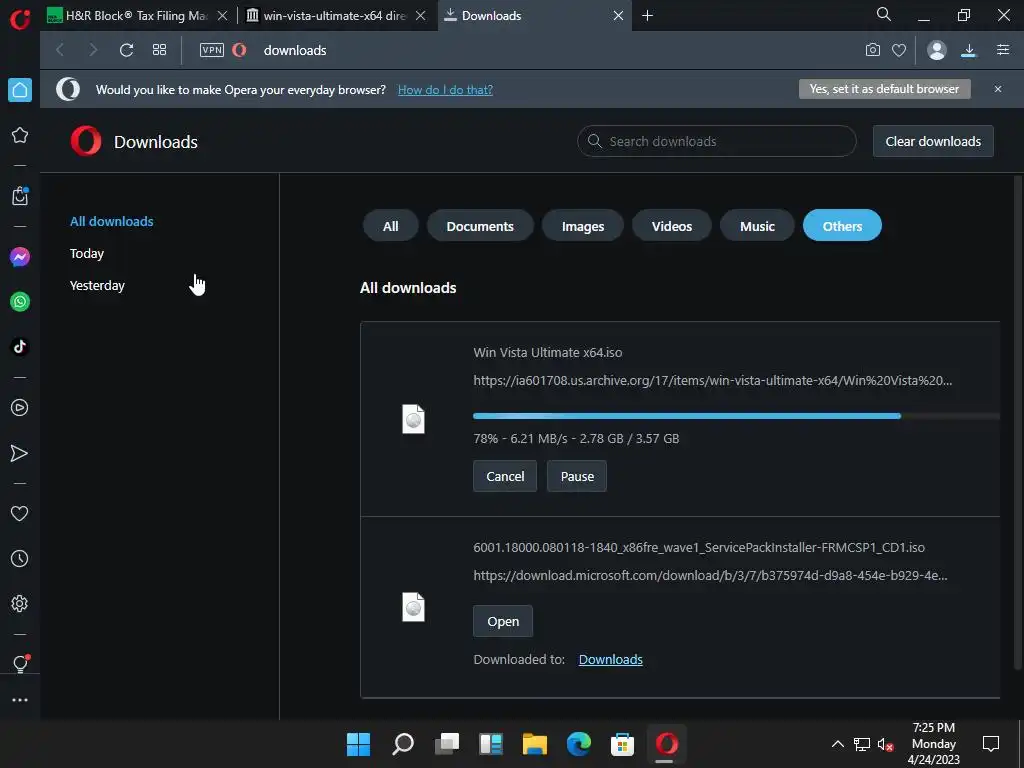The image size is (1024, 768).
Task: Open Speed Dial tab grid icon
Action: 159,50
